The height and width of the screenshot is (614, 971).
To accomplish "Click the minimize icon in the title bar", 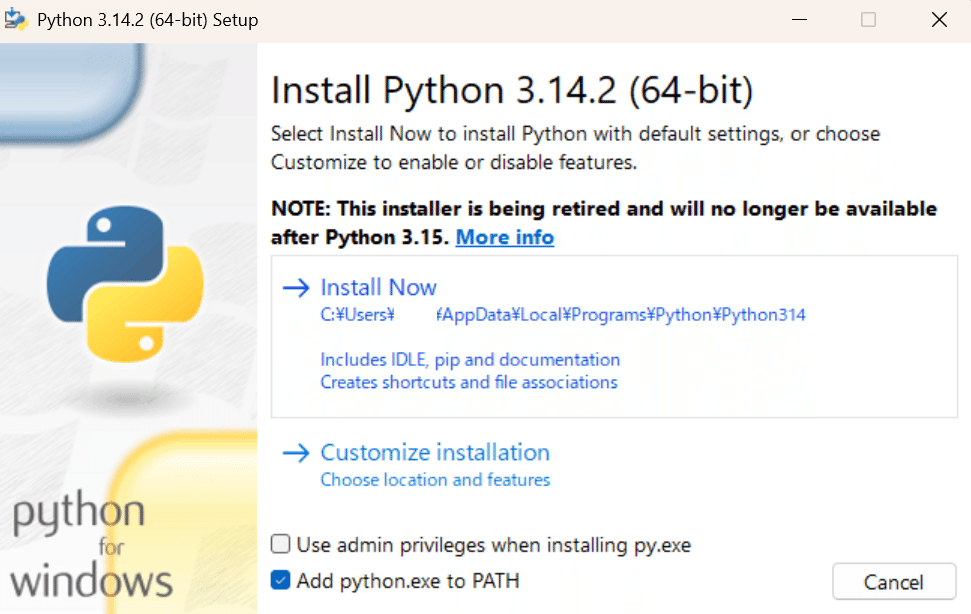I will point(799,19).
